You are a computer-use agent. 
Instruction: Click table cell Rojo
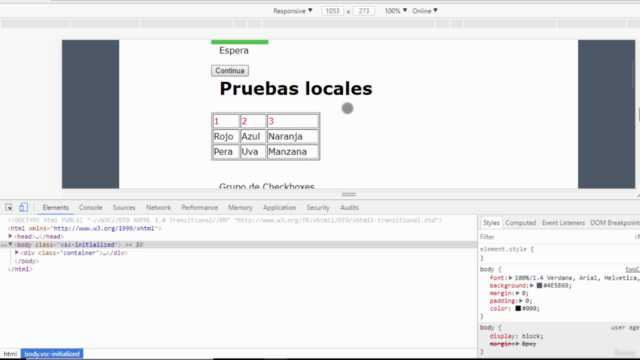(x=226, y=136)
